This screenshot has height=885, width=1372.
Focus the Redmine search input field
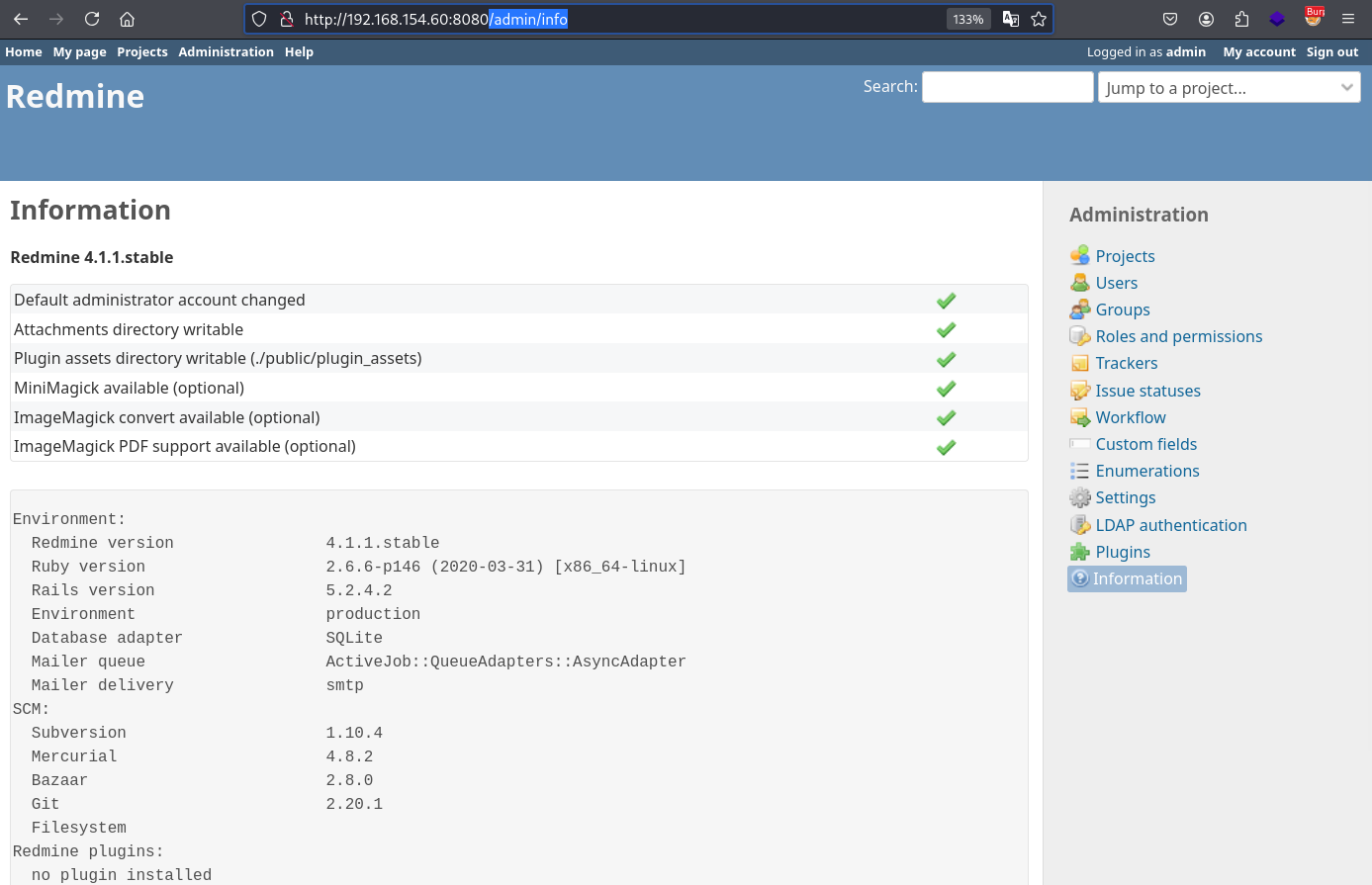coord(1007,87)
